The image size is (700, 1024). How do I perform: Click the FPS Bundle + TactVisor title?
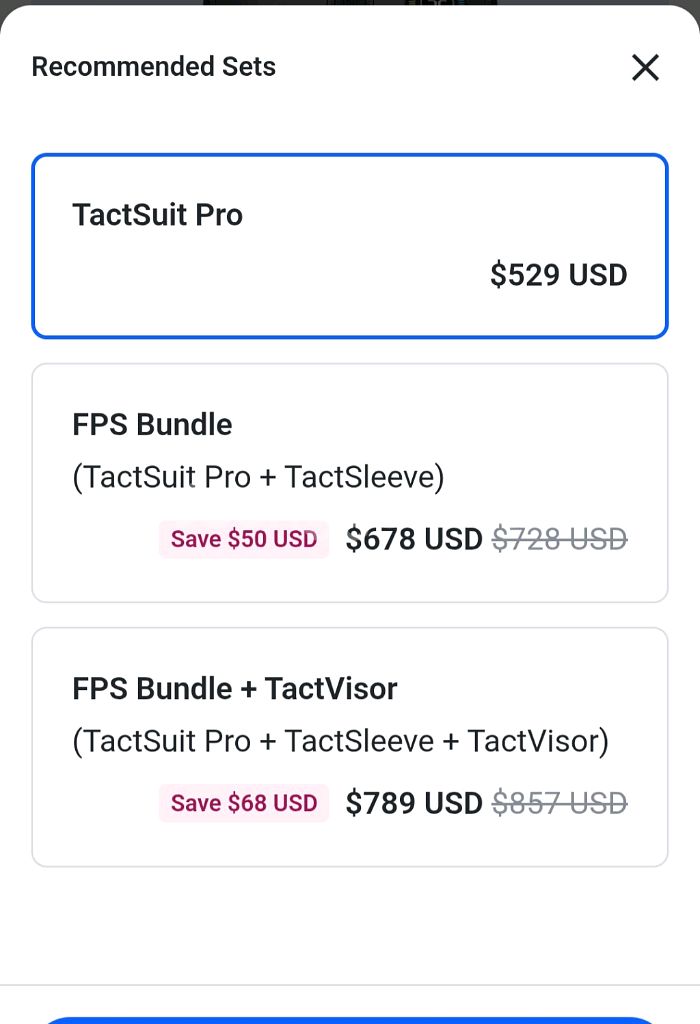(234, 689)
